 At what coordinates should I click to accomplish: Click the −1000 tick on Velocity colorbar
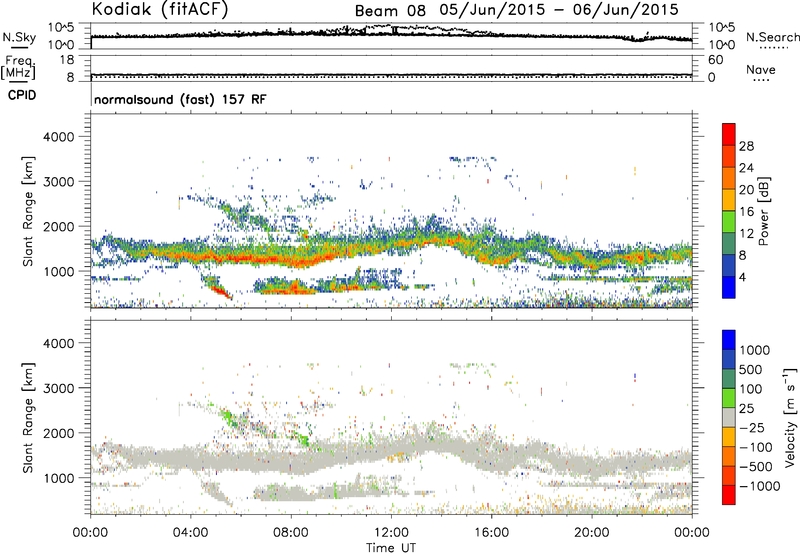point(760,486)
